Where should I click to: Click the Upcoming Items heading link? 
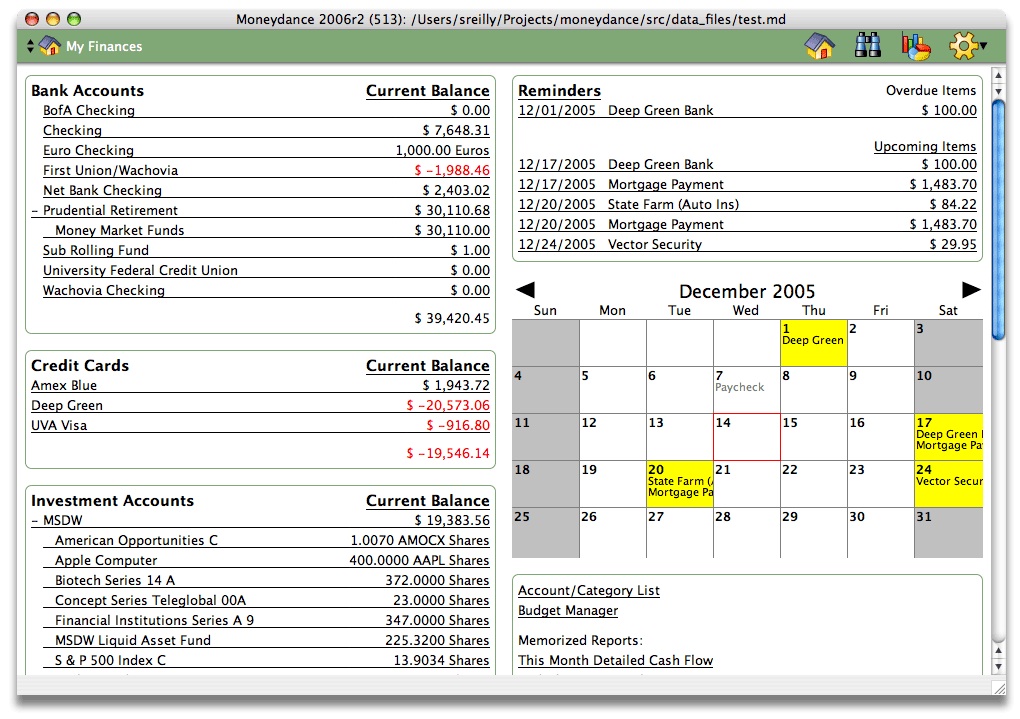pos(925,146)
